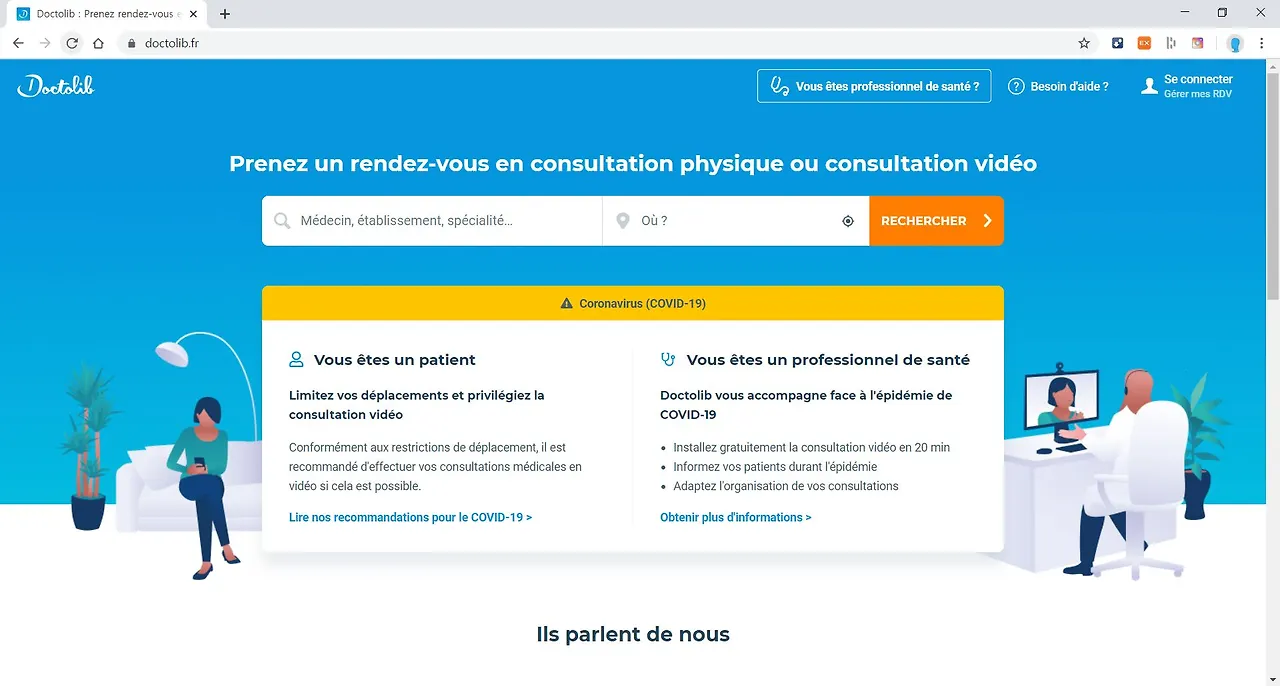Open the Obtenir plus d'informations link

point(736,517)
